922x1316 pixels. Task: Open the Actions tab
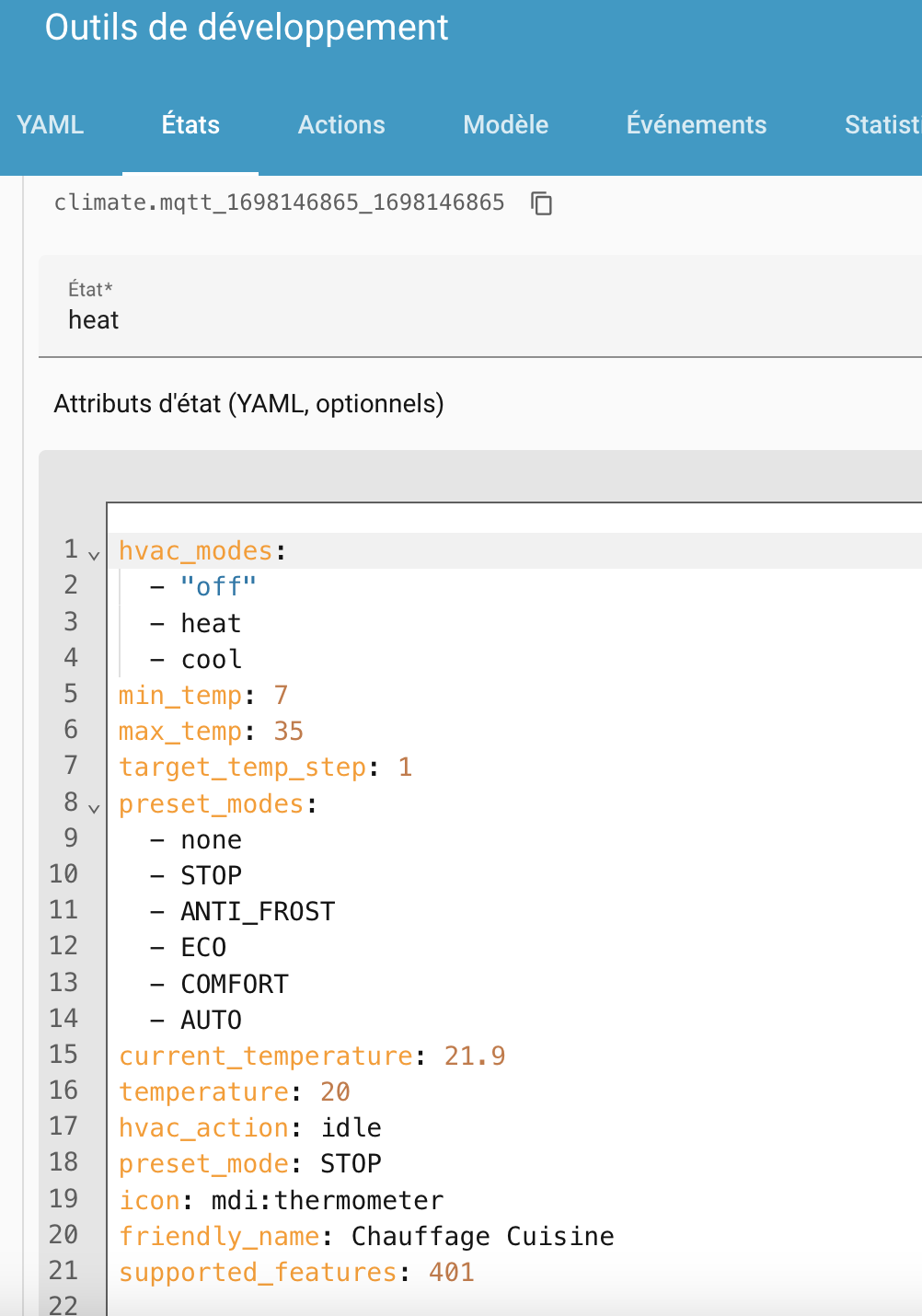[x=341, y=125]
